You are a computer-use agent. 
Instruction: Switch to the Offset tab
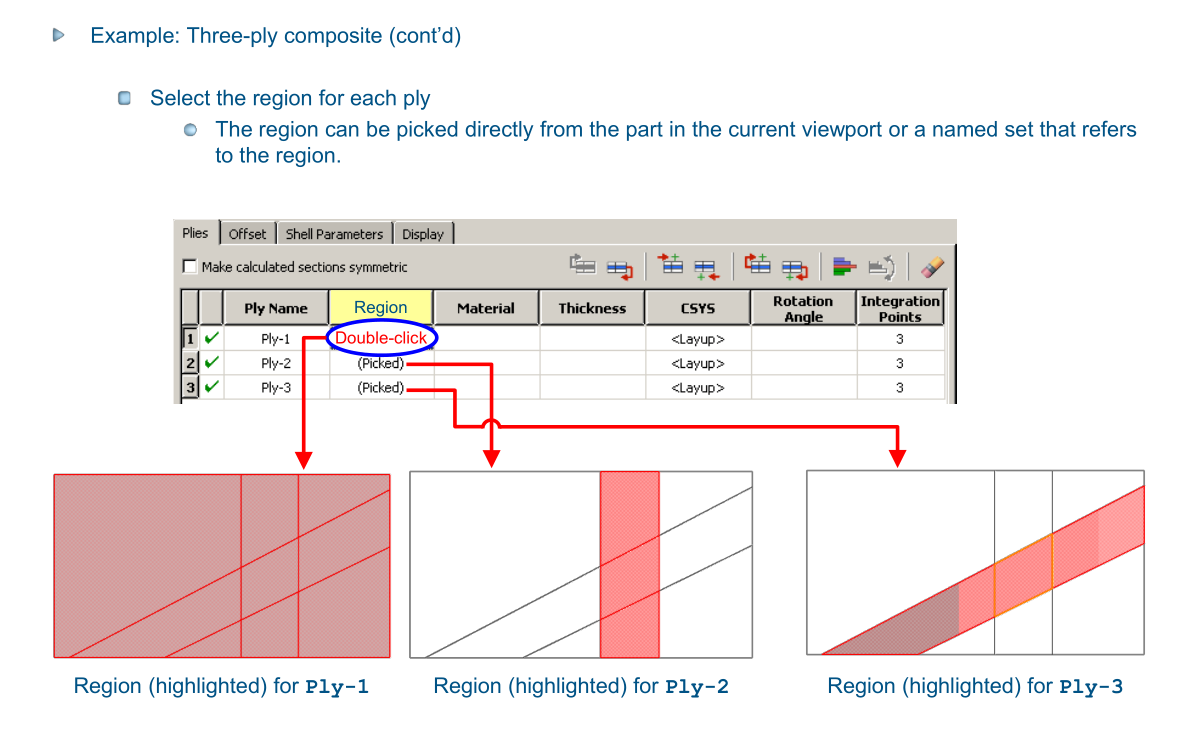click(x=247, y=234)
